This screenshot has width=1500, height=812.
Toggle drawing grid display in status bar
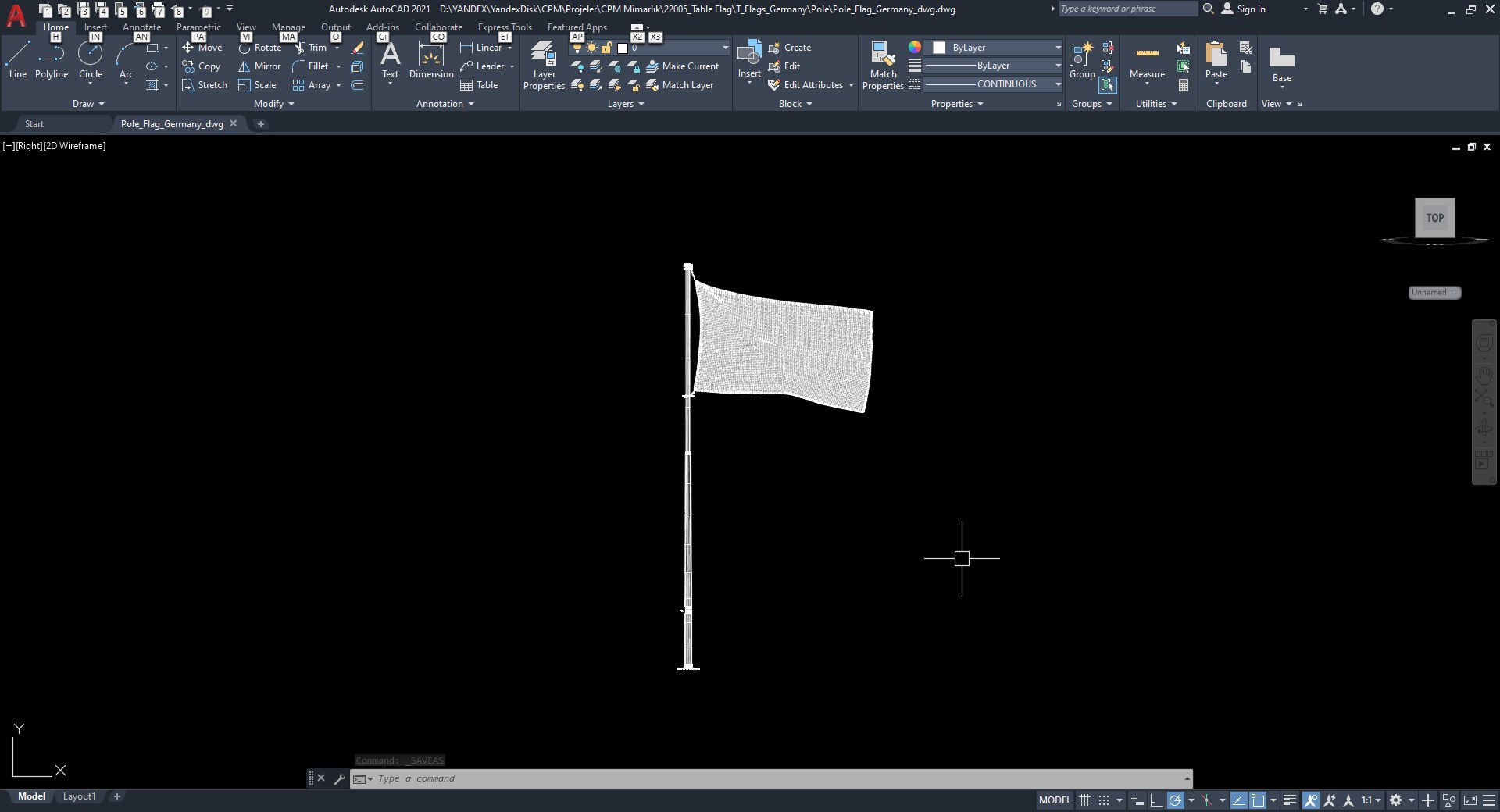tap(1084, 800)
